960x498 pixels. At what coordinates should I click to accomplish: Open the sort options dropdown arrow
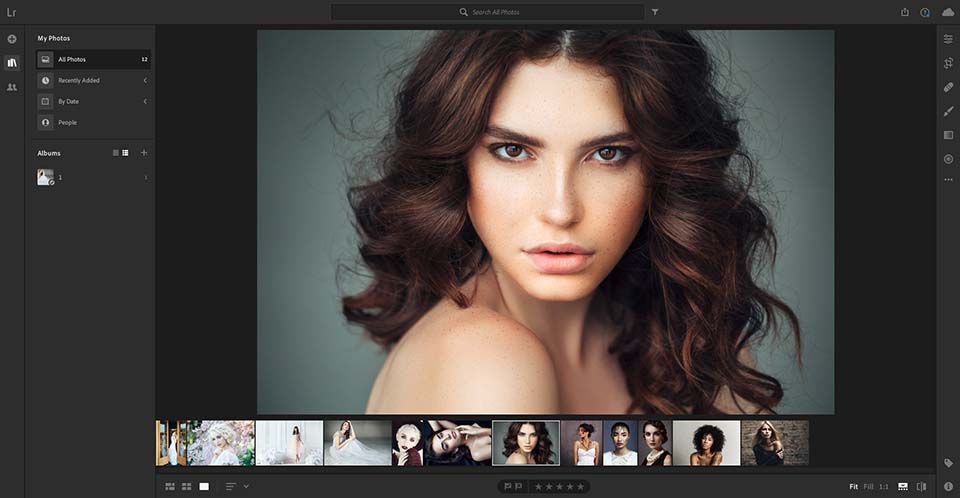tap(246, 486)
